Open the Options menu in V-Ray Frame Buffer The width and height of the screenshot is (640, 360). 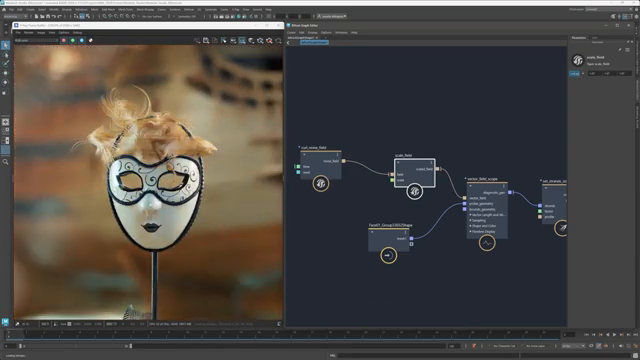(x=64, y=33)
